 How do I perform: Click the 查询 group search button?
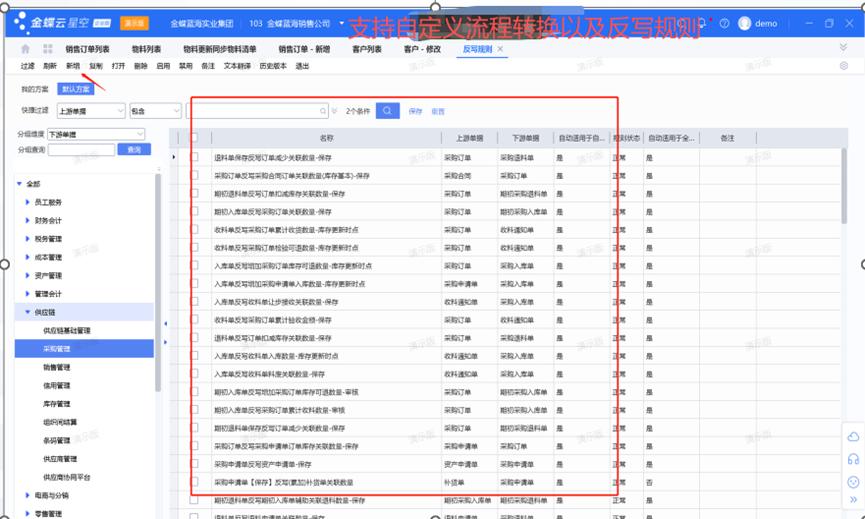134,149
